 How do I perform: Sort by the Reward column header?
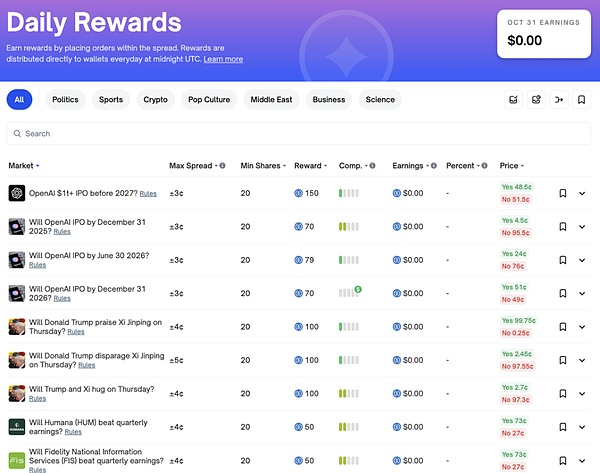[x=309, y=166]
